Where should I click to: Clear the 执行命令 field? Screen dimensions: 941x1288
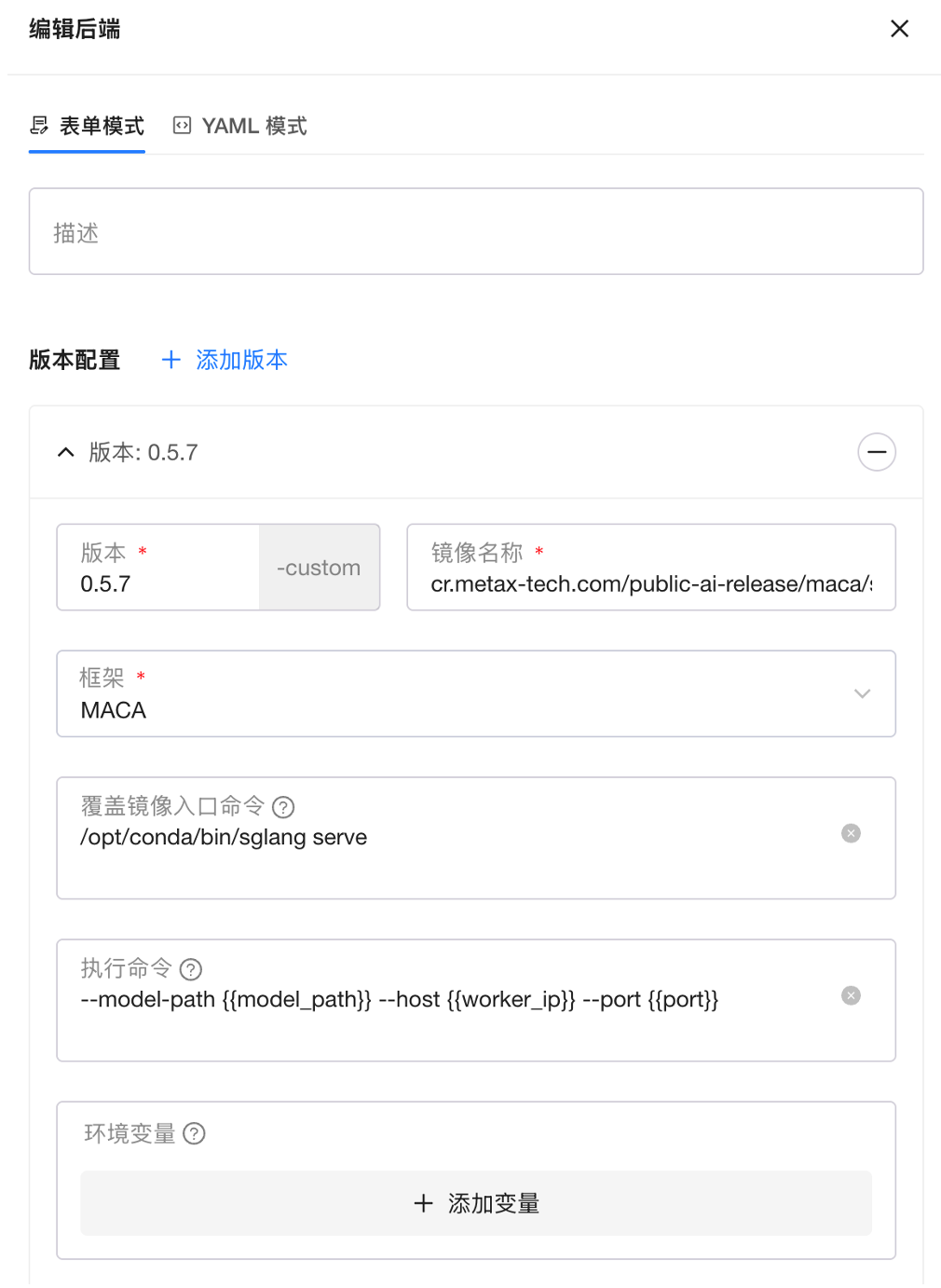tap(851, 995)
